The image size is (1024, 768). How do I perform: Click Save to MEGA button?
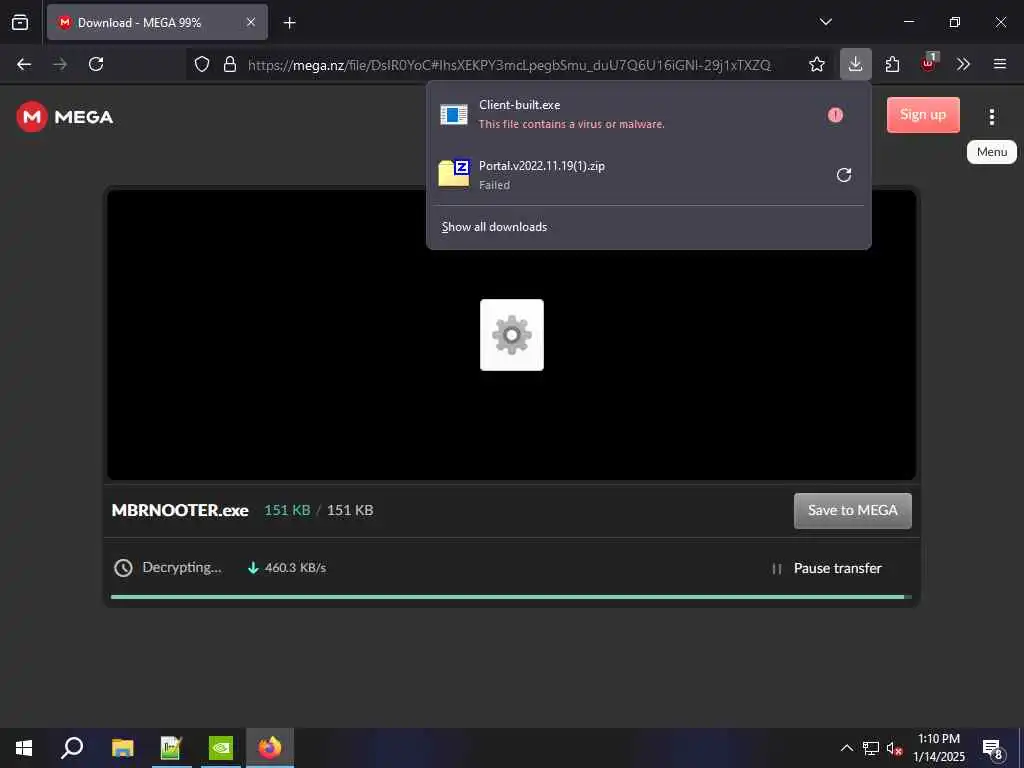coord(852,511)
